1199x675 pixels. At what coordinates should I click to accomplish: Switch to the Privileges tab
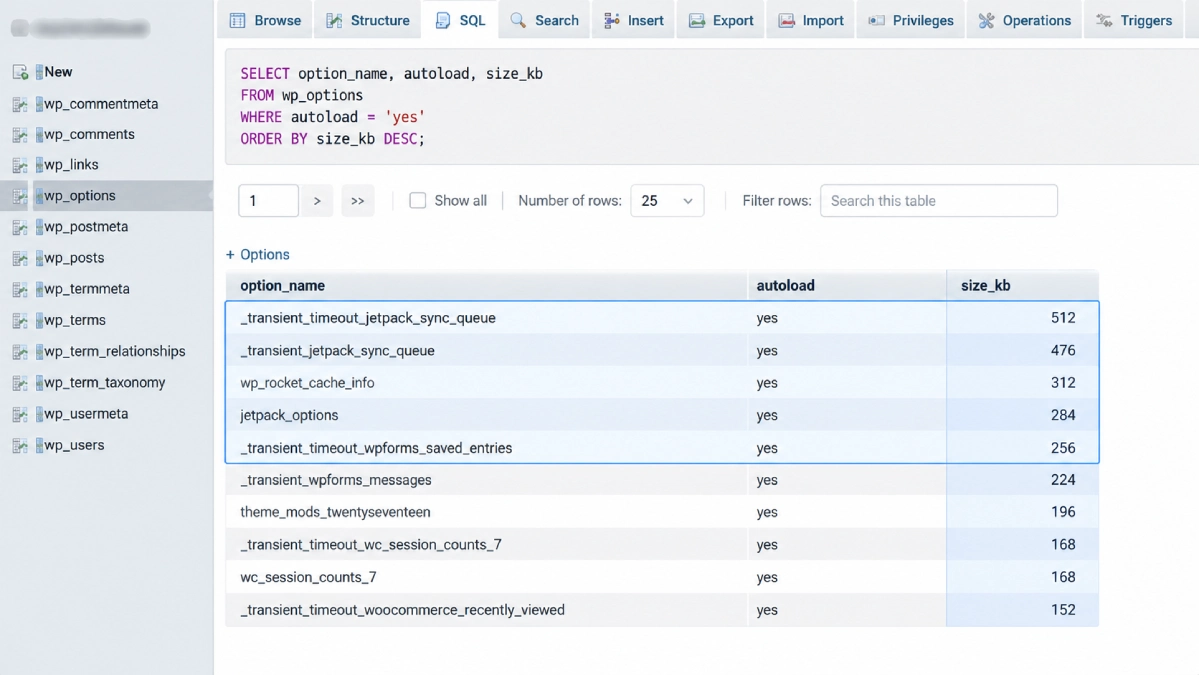tap(911, 20)
